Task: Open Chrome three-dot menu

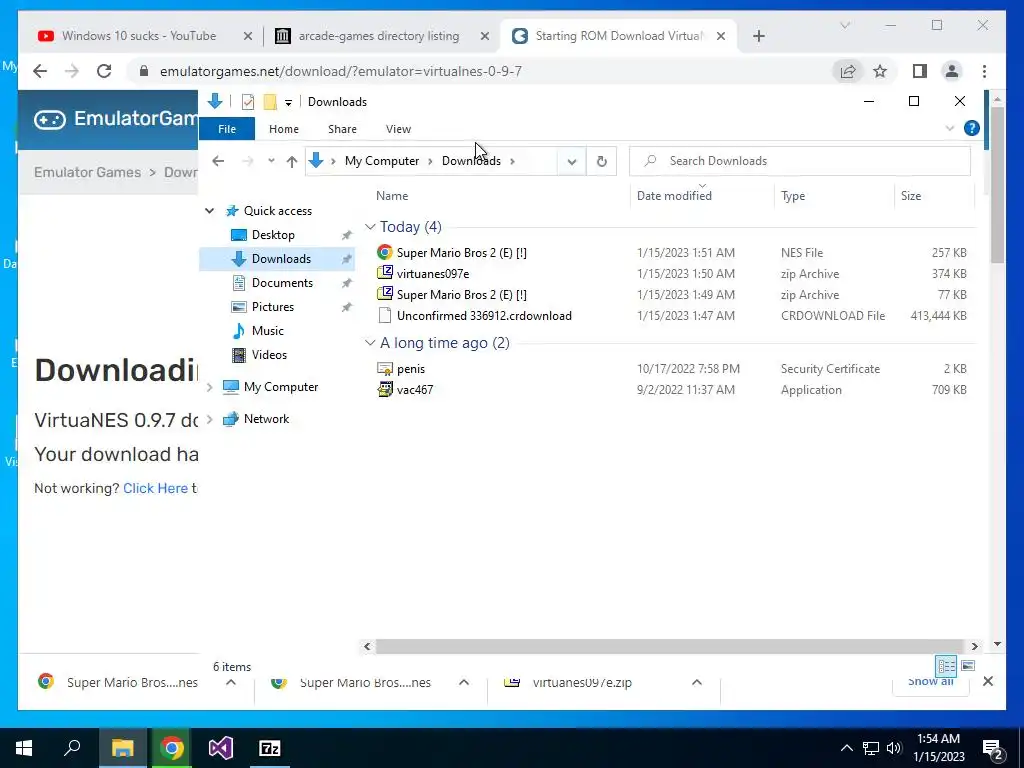Action: coord(984,71)
